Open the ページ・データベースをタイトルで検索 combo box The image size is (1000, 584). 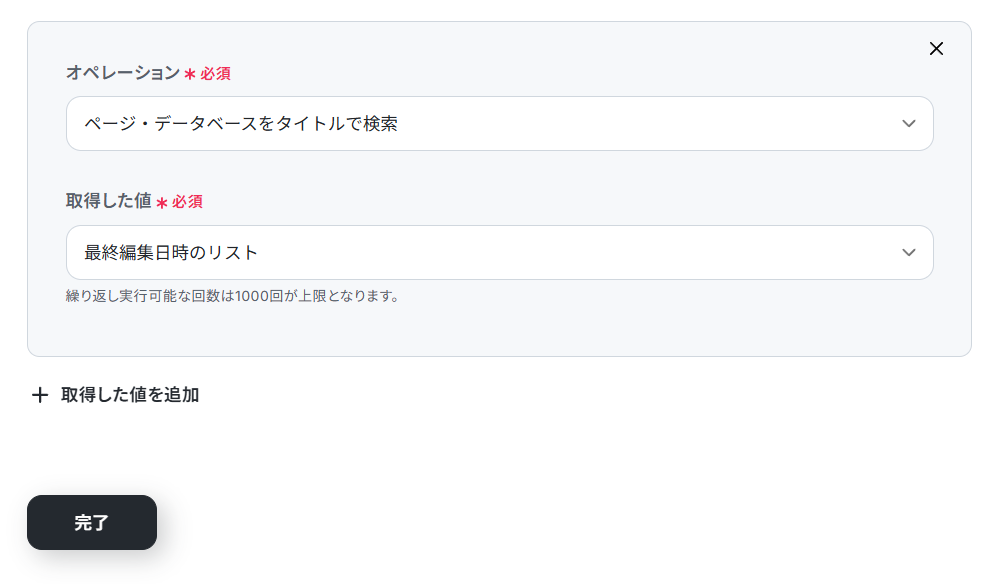(499, 124)
